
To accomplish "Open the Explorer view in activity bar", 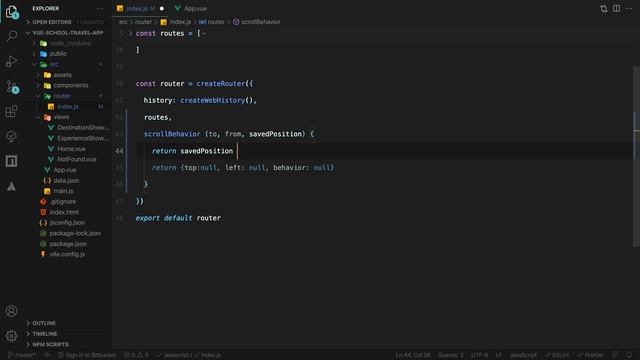I will 11,12.
